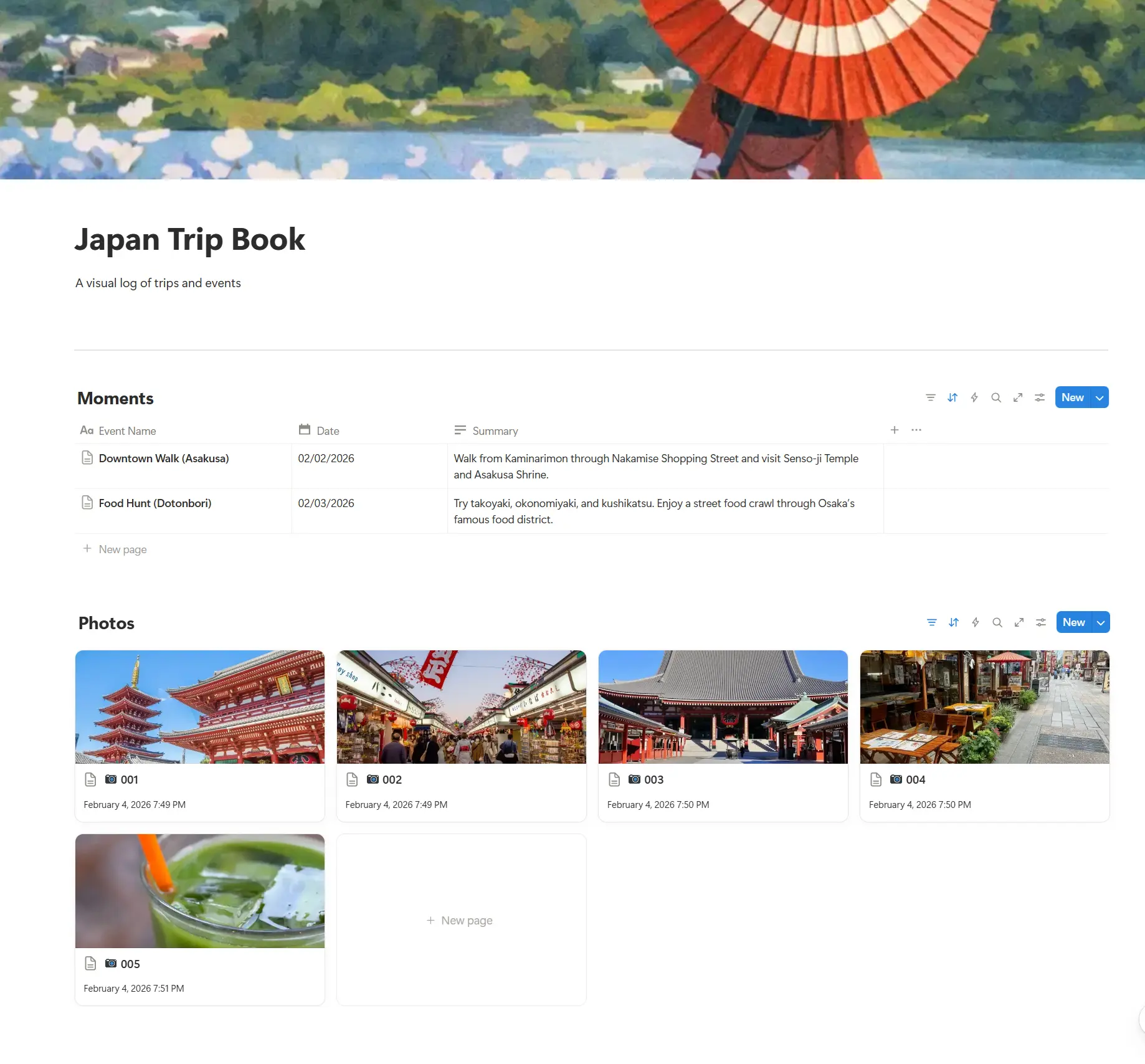Click the filter icon in Photos toolbar

coord(932,622)
